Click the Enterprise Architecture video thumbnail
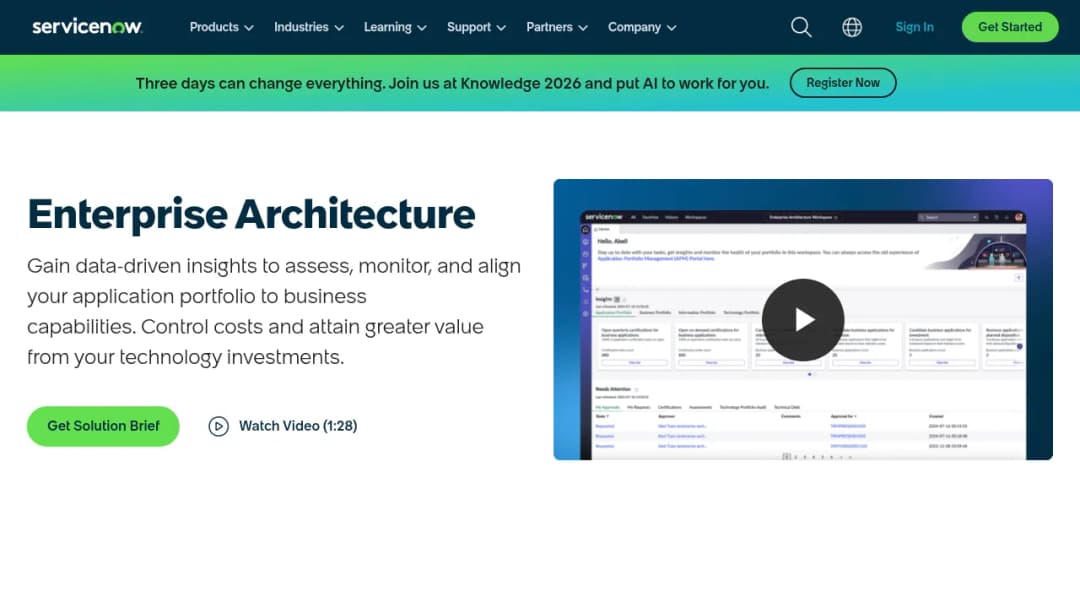The width and height of the screenshot is (1080, 608). point(802,319)
